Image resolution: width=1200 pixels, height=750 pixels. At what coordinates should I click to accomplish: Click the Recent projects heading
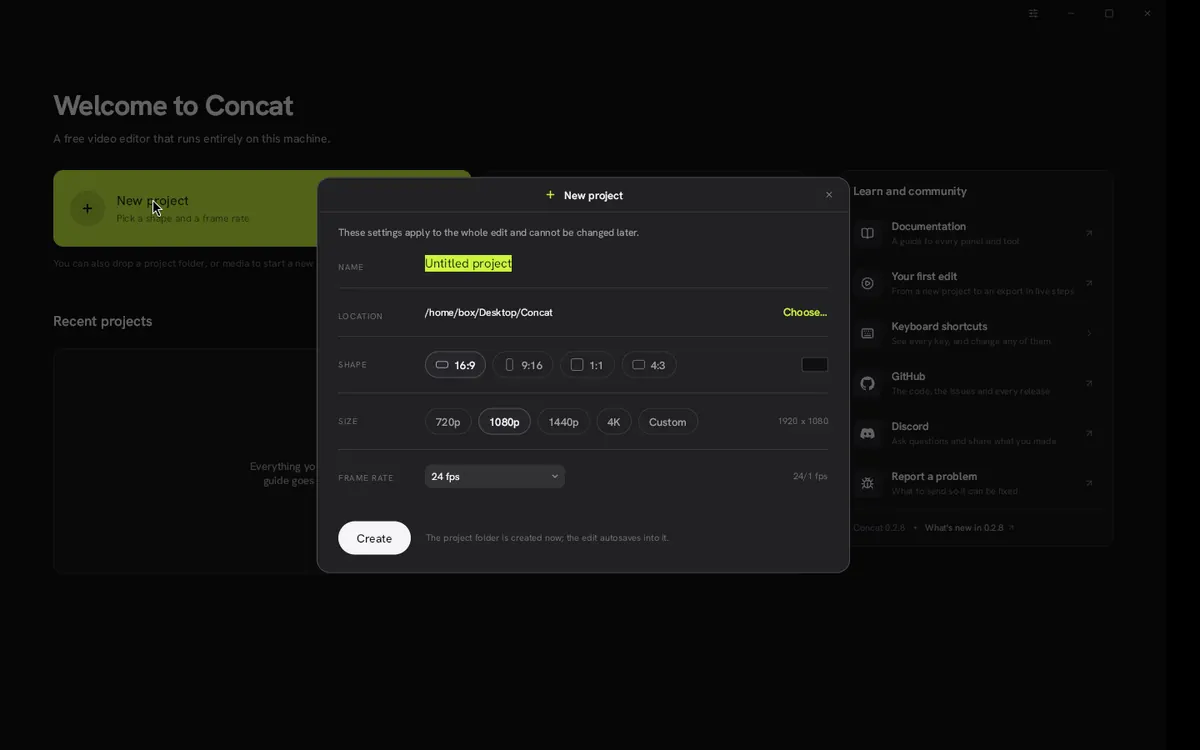click(x=103, y=321)
